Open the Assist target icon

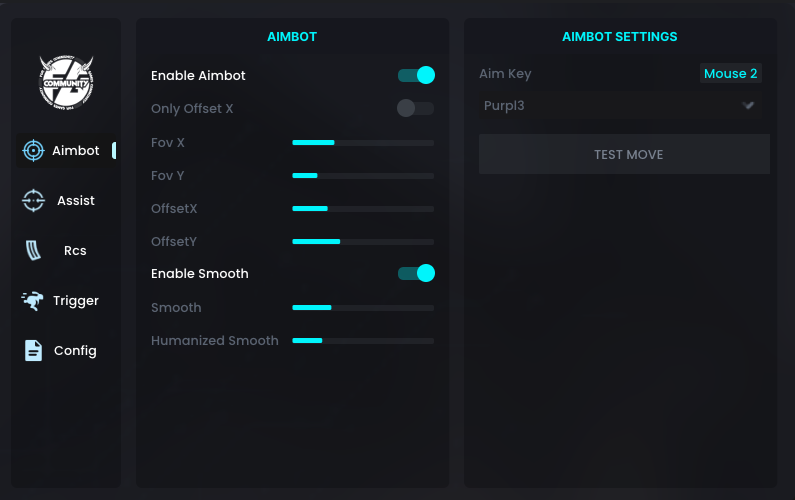point(33,200)
